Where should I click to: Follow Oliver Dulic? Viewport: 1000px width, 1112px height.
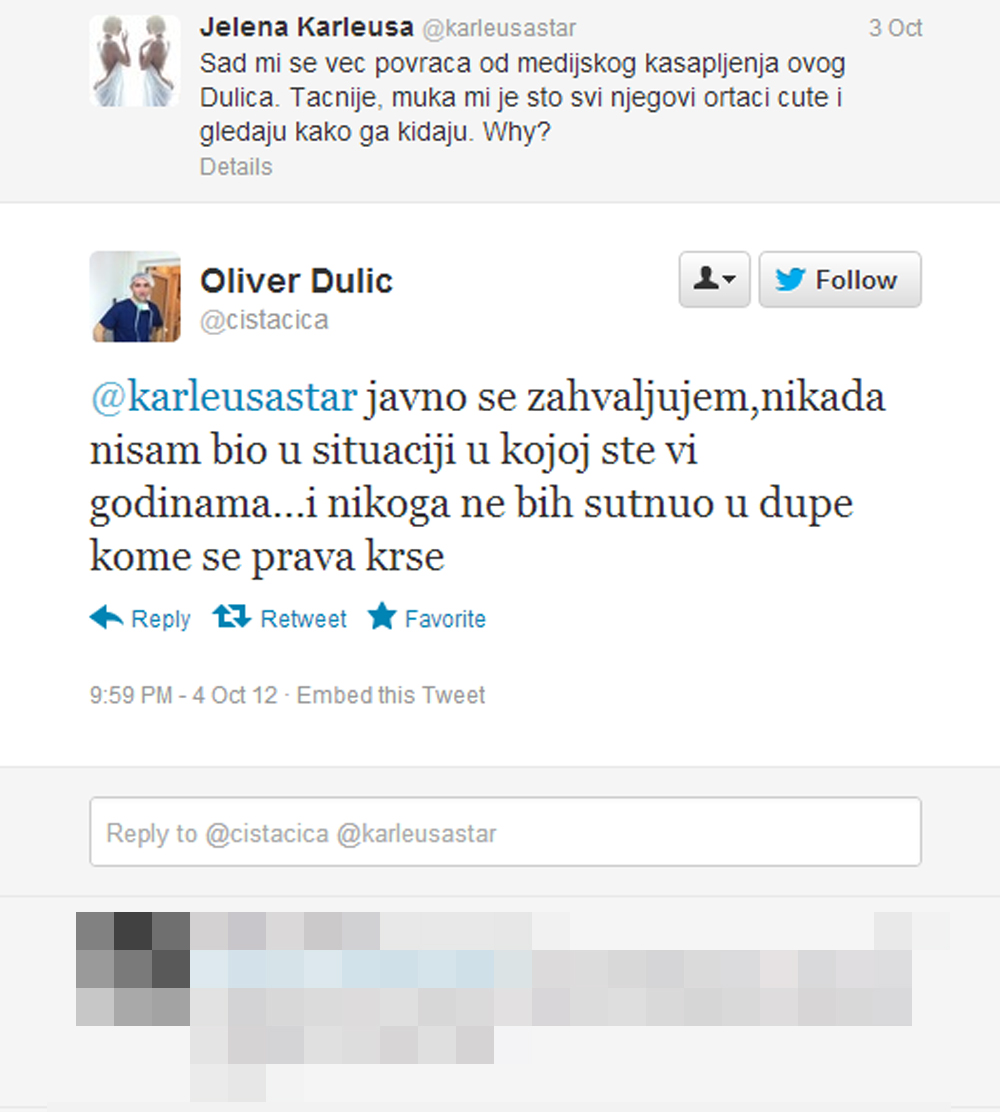pos(840,279)
